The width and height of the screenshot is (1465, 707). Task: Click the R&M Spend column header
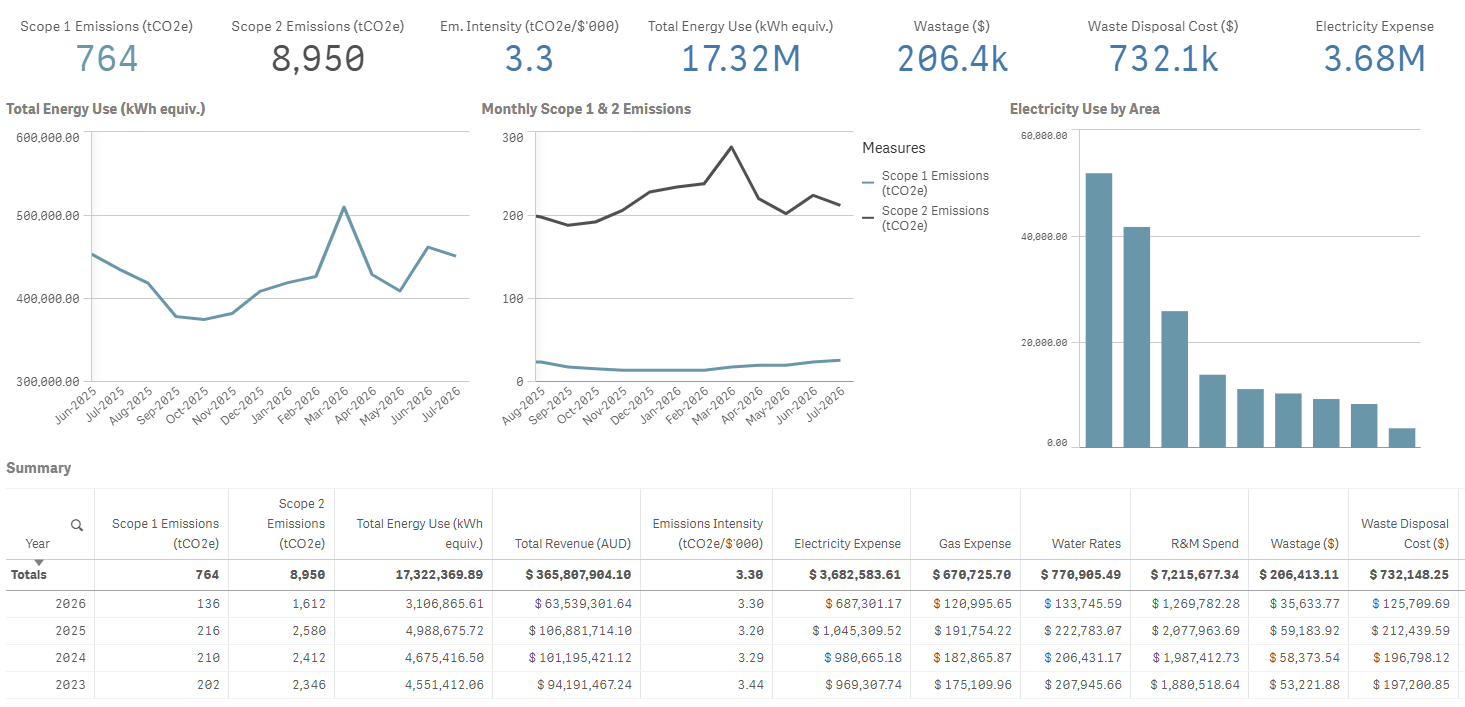pyautogui.click(x=1205, y=544)
